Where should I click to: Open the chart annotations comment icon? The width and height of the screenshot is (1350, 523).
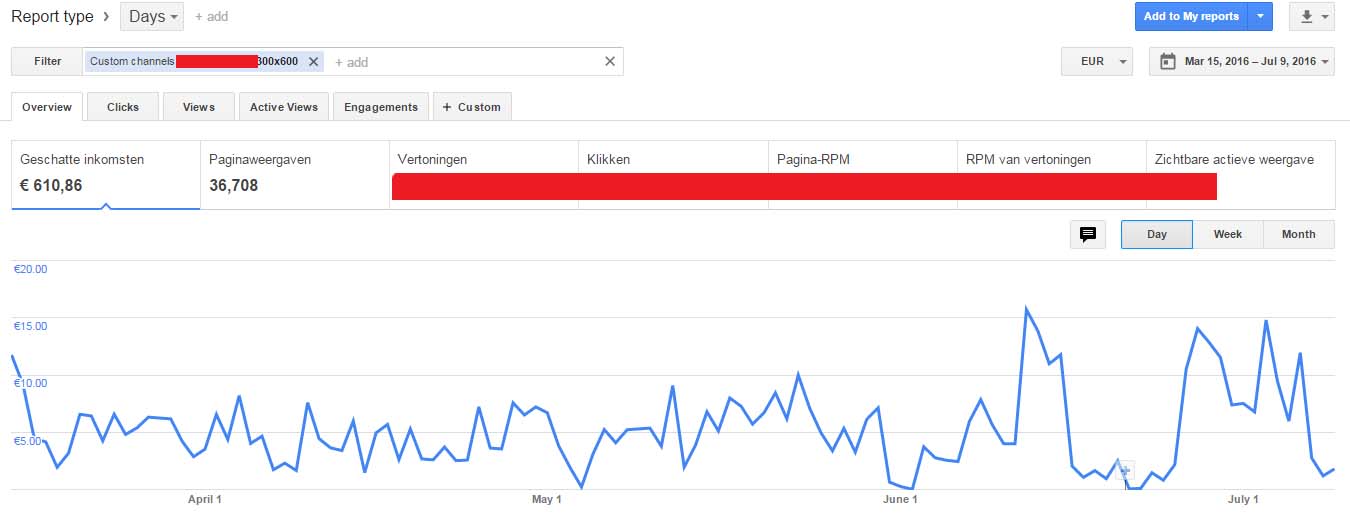pyautogui.click(x=1088, y=234)
